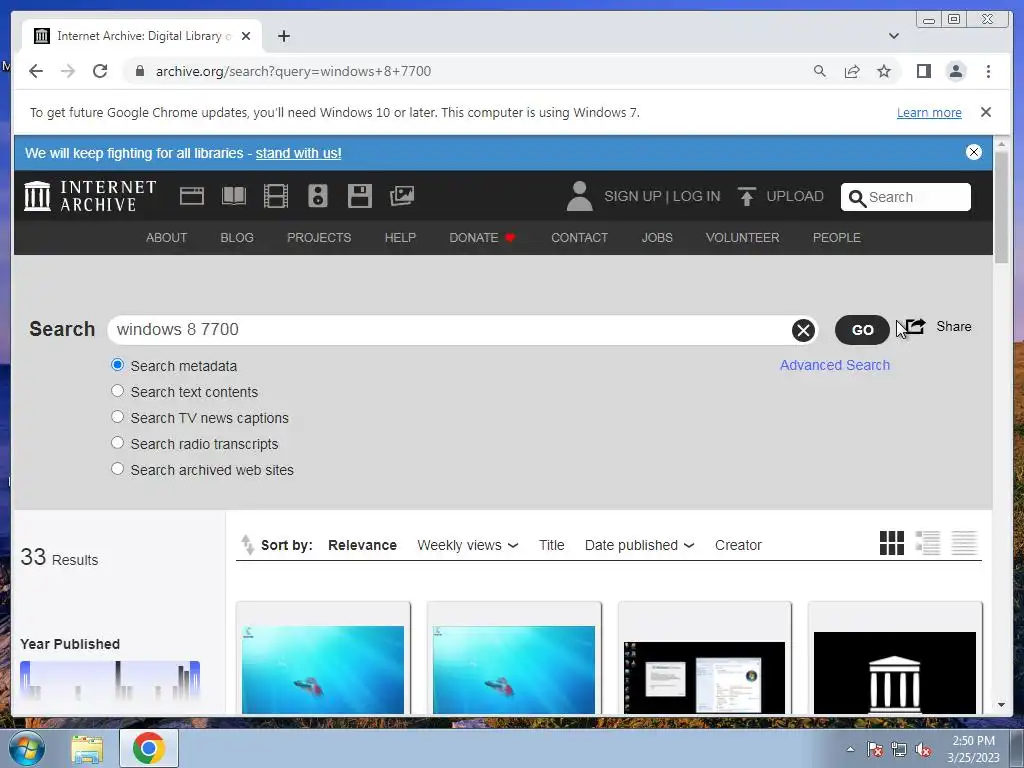The width and height of the screenshot is (1024, 768).
Task: Open the DONATE menu item
Action: (x=482, y=238)
